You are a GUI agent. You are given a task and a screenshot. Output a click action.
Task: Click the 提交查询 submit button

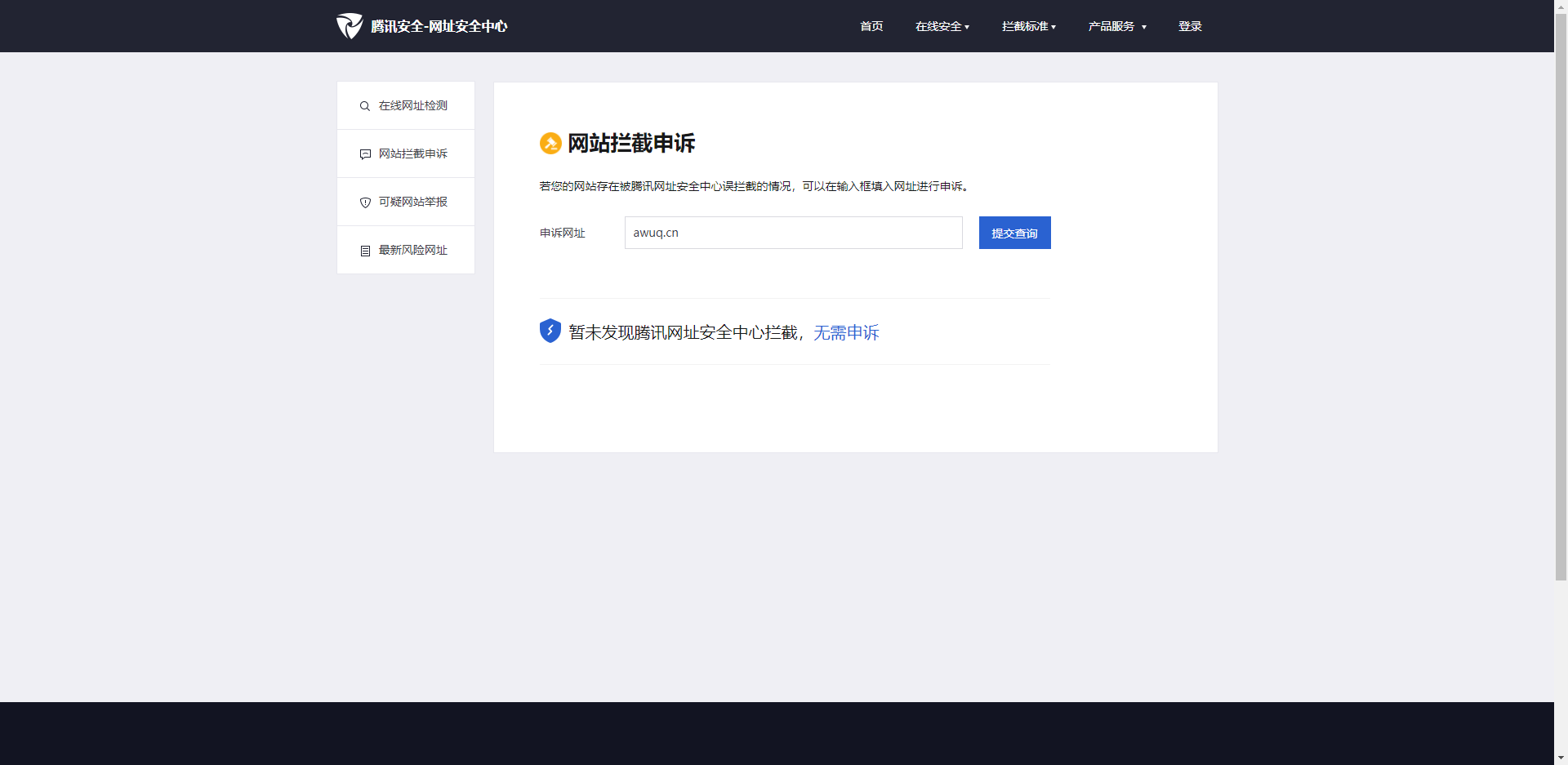[1014, 233]
